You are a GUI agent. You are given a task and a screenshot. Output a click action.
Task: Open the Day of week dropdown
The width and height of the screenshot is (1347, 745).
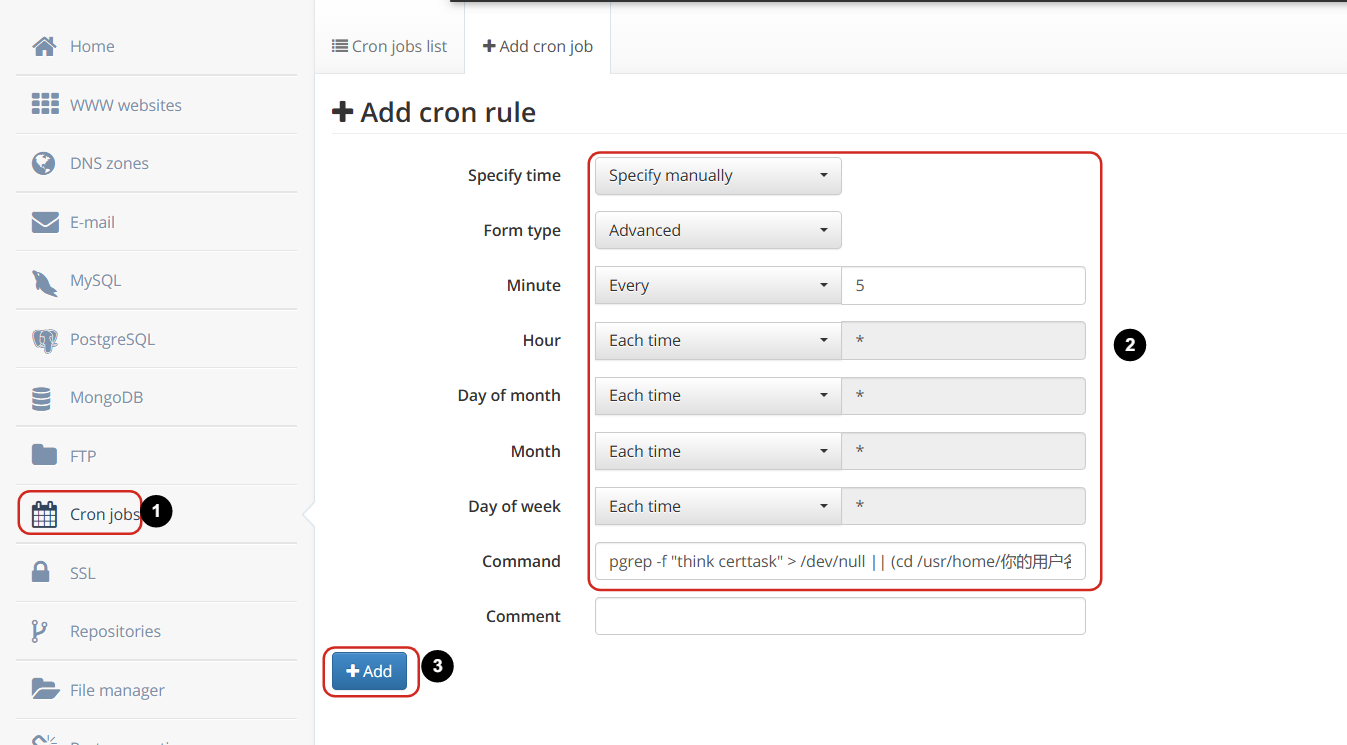pos(718,507)
